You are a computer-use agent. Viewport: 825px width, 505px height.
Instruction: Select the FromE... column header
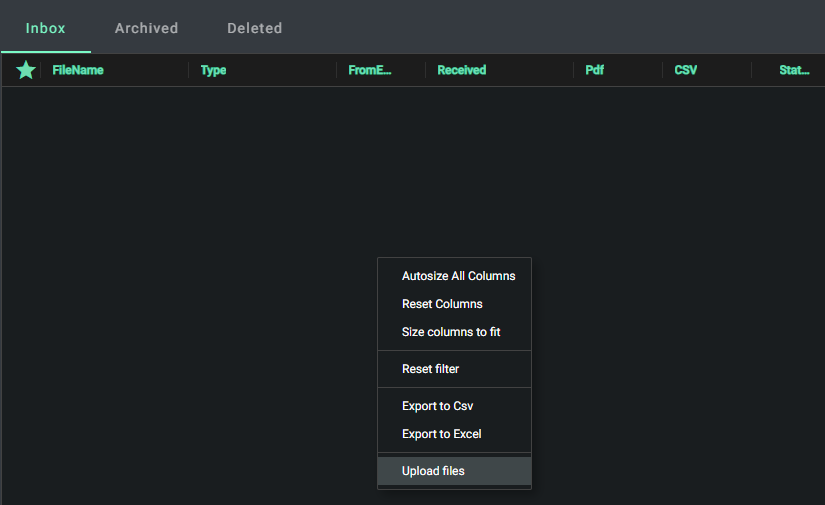point(370,70)
